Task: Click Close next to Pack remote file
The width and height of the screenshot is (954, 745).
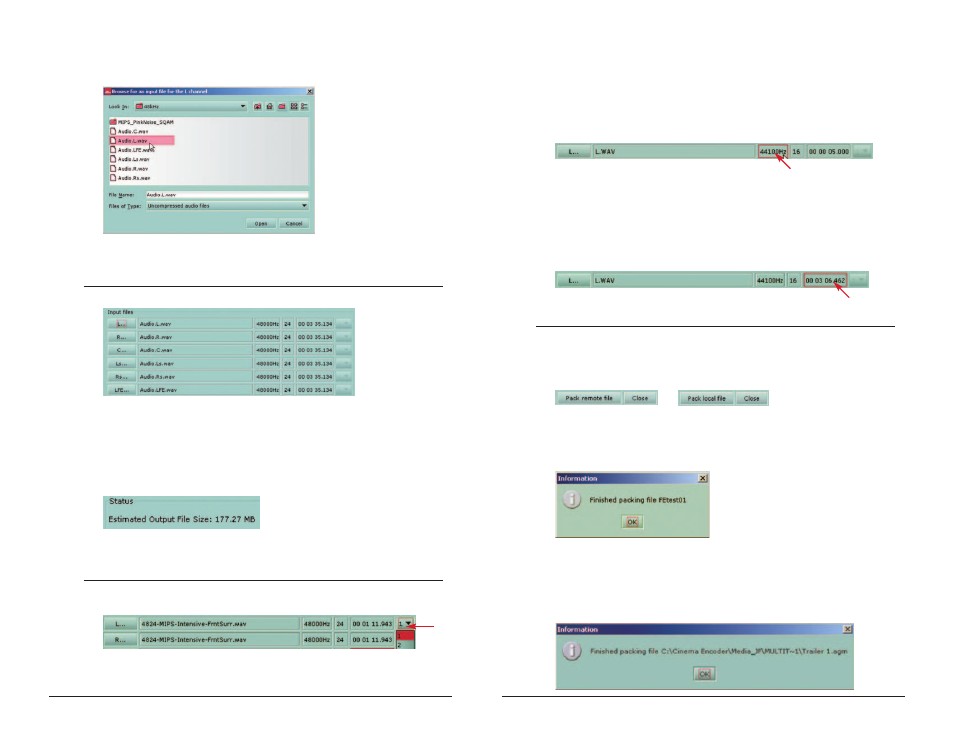Action: pyautogui.click(x=640, y=398)
